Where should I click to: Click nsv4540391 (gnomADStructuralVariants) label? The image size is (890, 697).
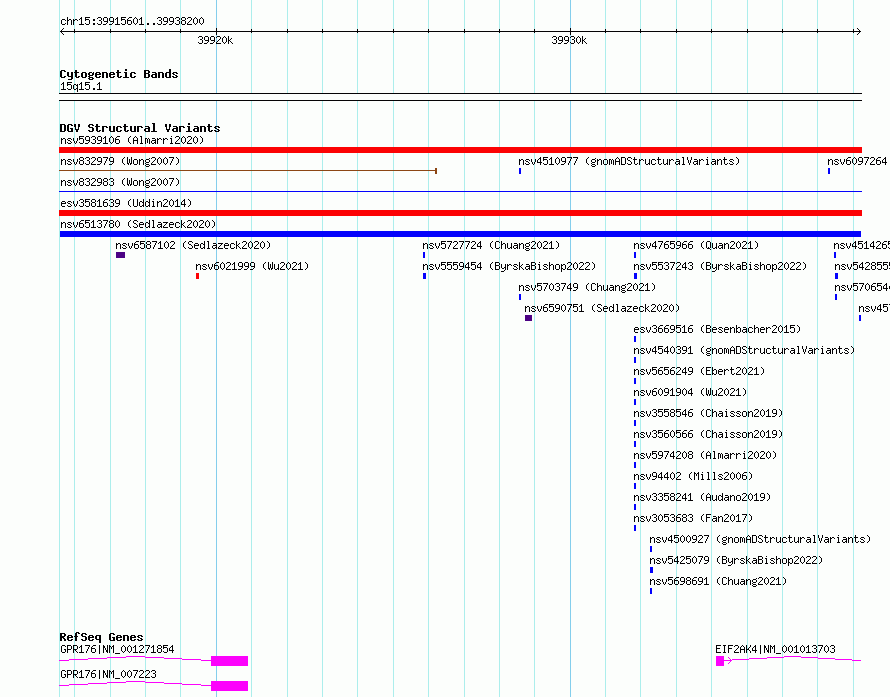click(744, 350)
